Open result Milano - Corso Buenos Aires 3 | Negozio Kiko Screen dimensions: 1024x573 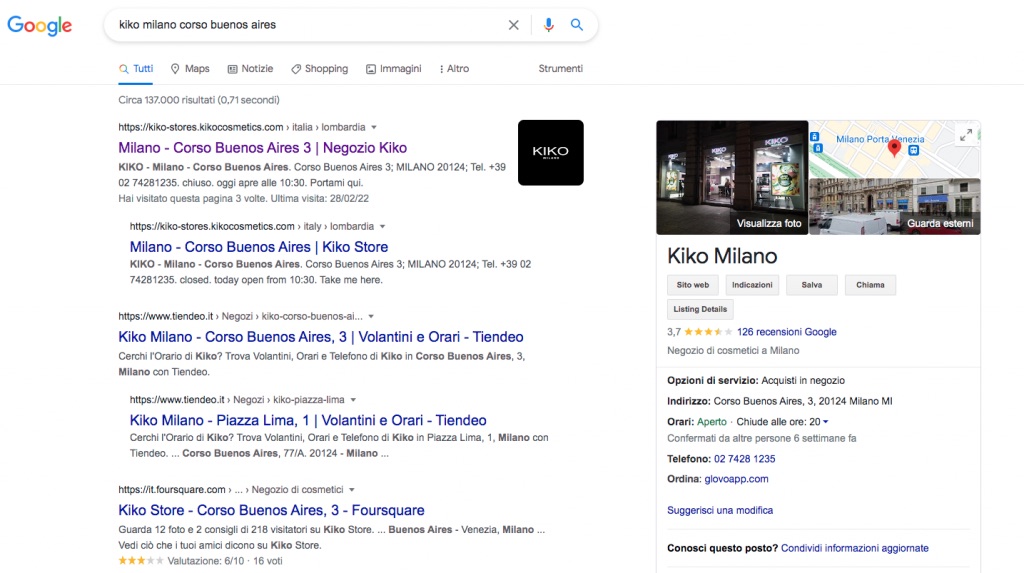(263, 148)
